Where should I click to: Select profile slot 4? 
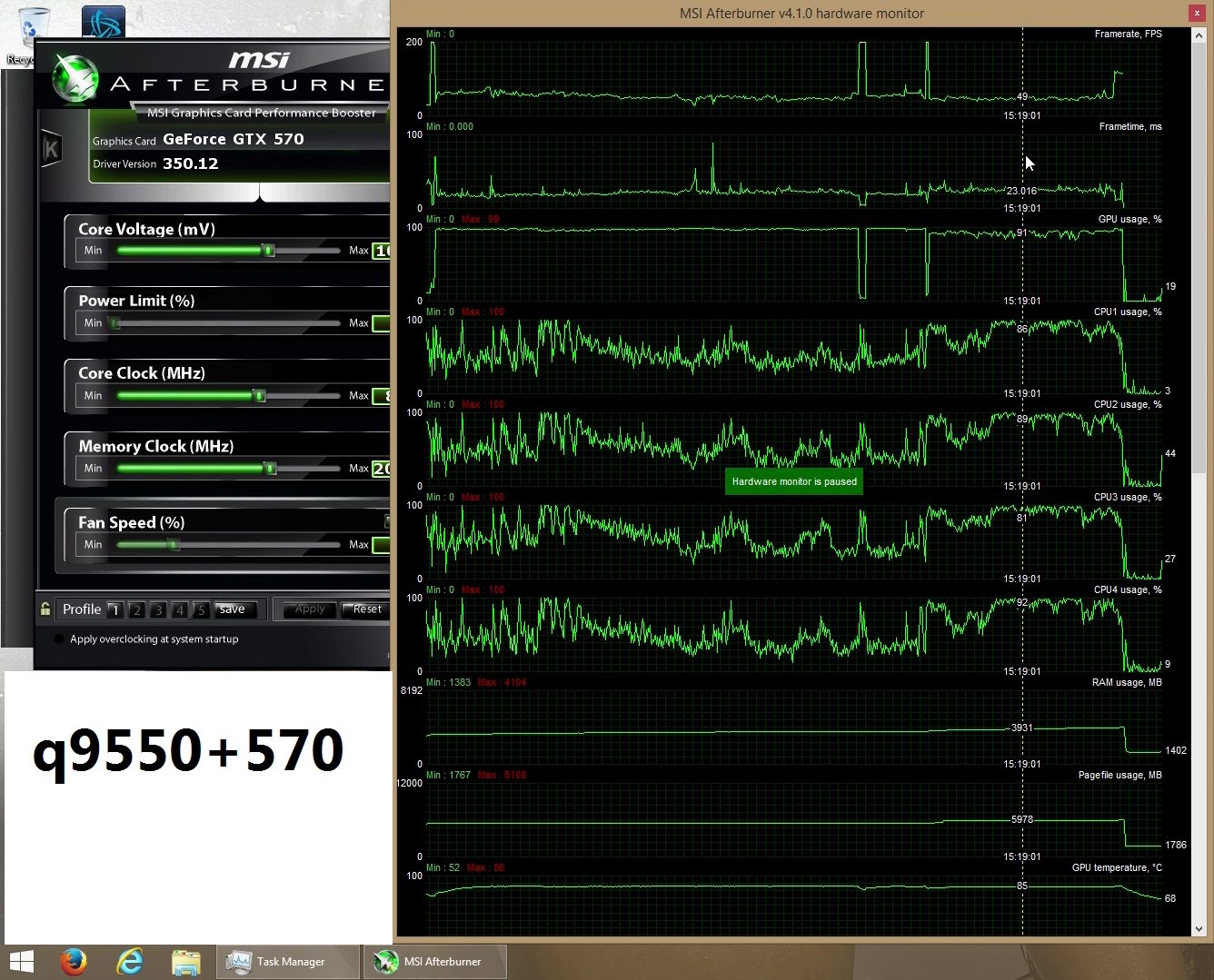tap(180, 610)
